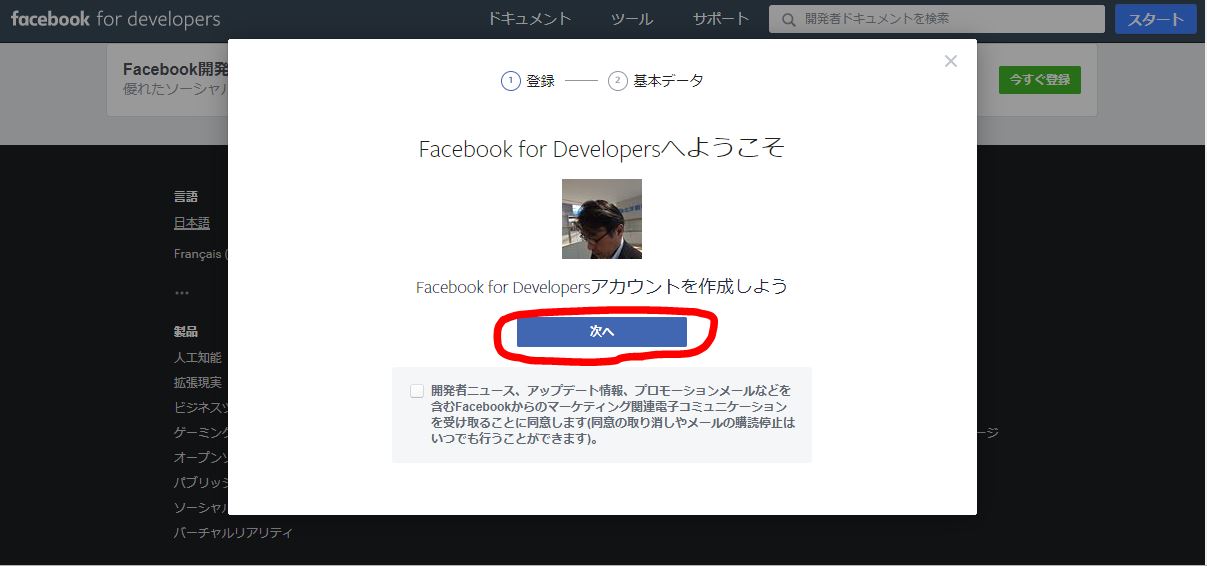Expand more languages via the ellipsis
This screenshot has width=1207, height=568.
[181, 293]
